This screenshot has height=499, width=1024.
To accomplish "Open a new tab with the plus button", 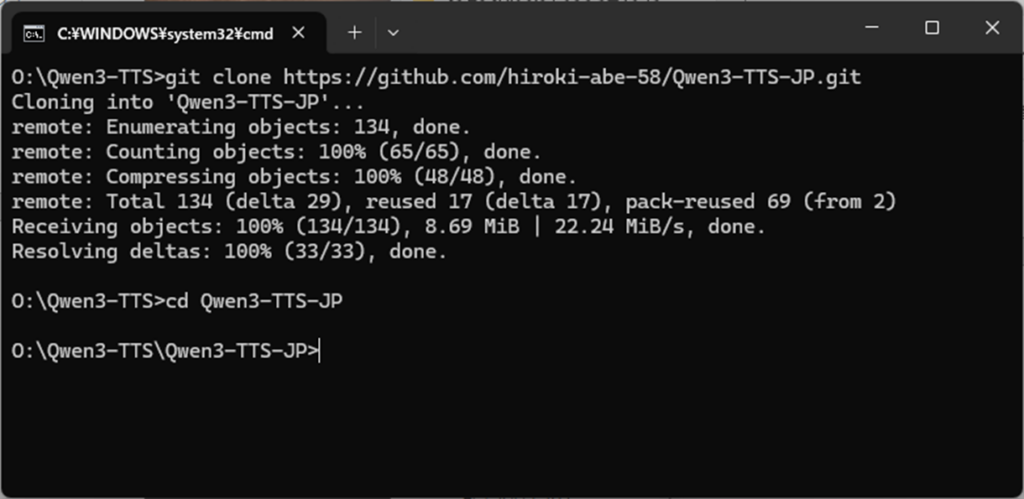I will [354, 32].
